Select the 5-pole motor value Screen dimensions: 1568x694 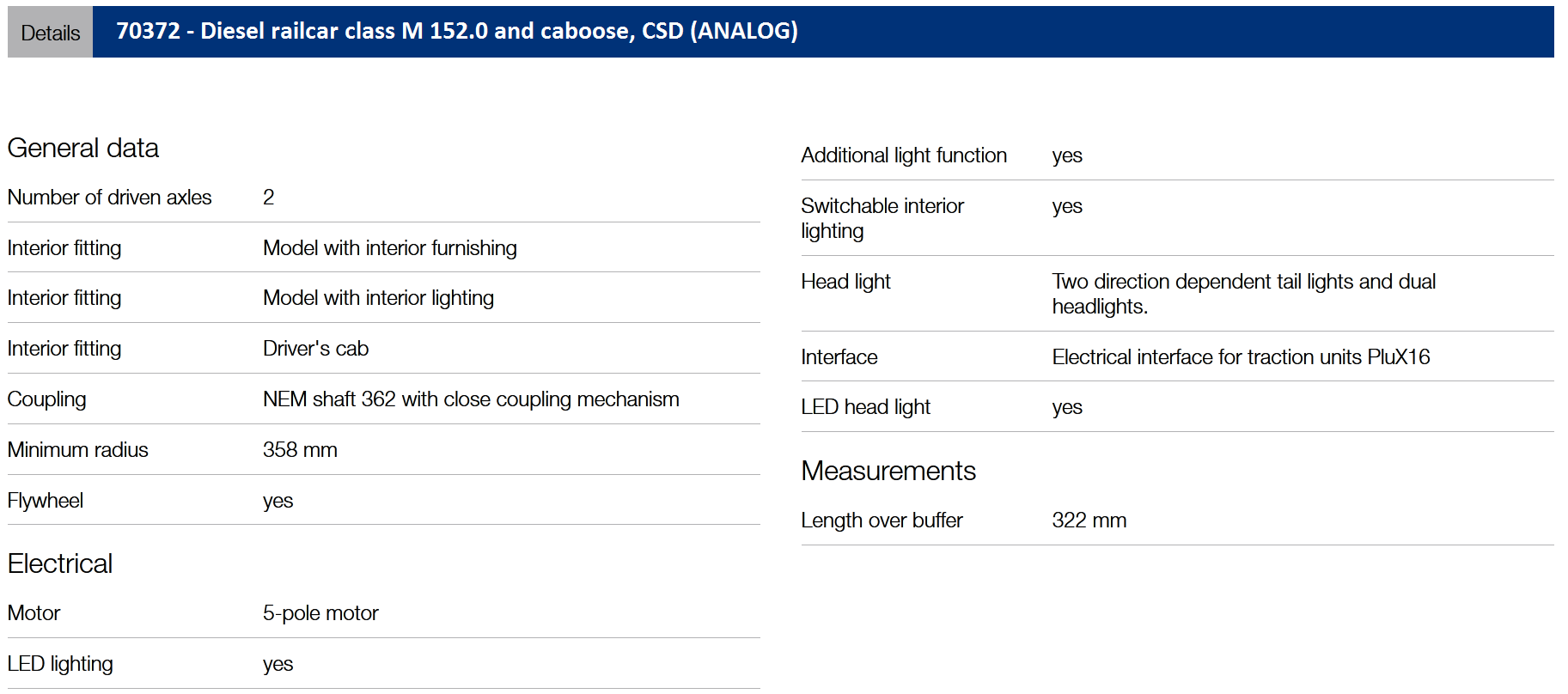click(320, 613)
